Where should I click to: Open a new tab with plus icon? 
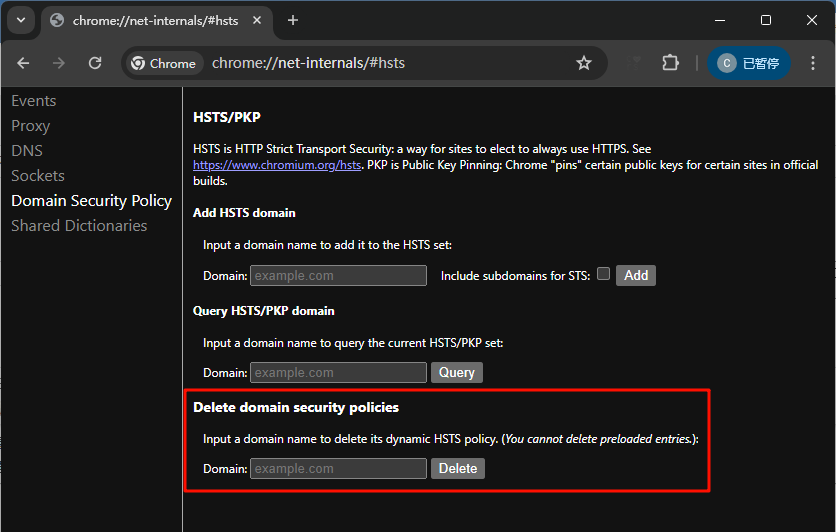click(293, 20)
